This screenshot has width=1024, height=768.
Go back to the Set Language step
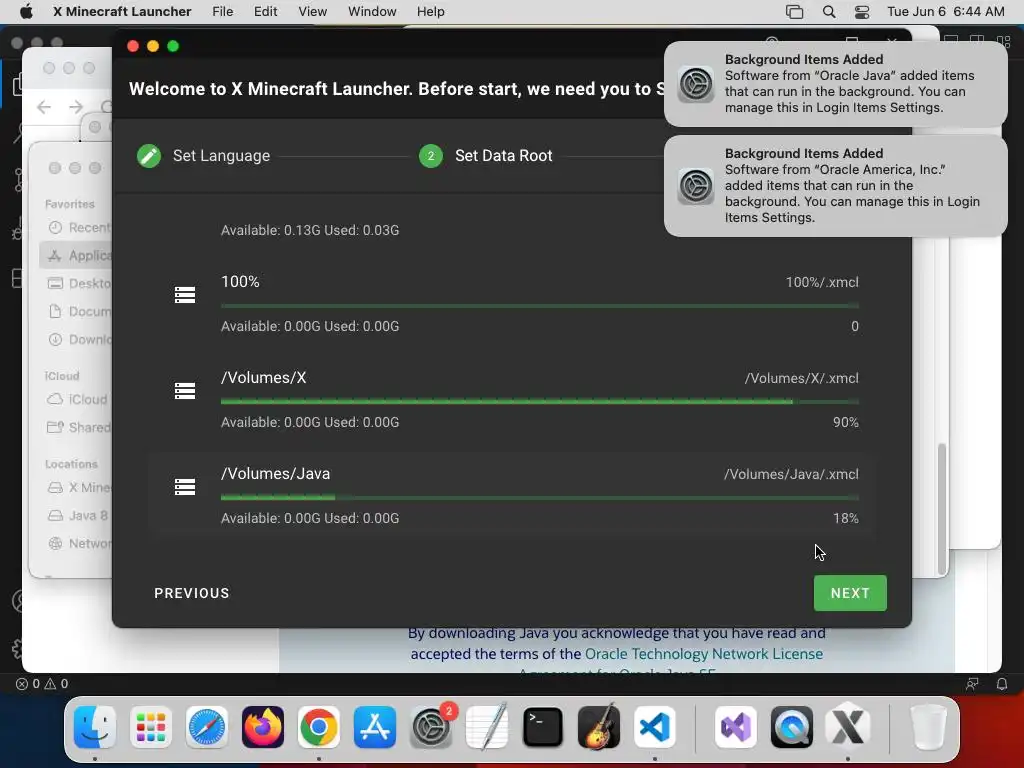[x=204, y=155]
